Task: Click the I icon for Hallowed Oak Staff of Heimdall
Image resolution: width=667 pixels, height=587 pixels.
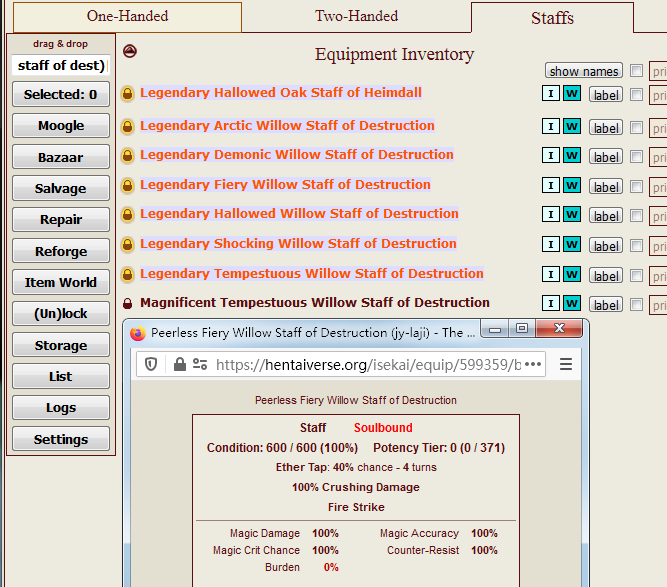Action: point(551,93)
